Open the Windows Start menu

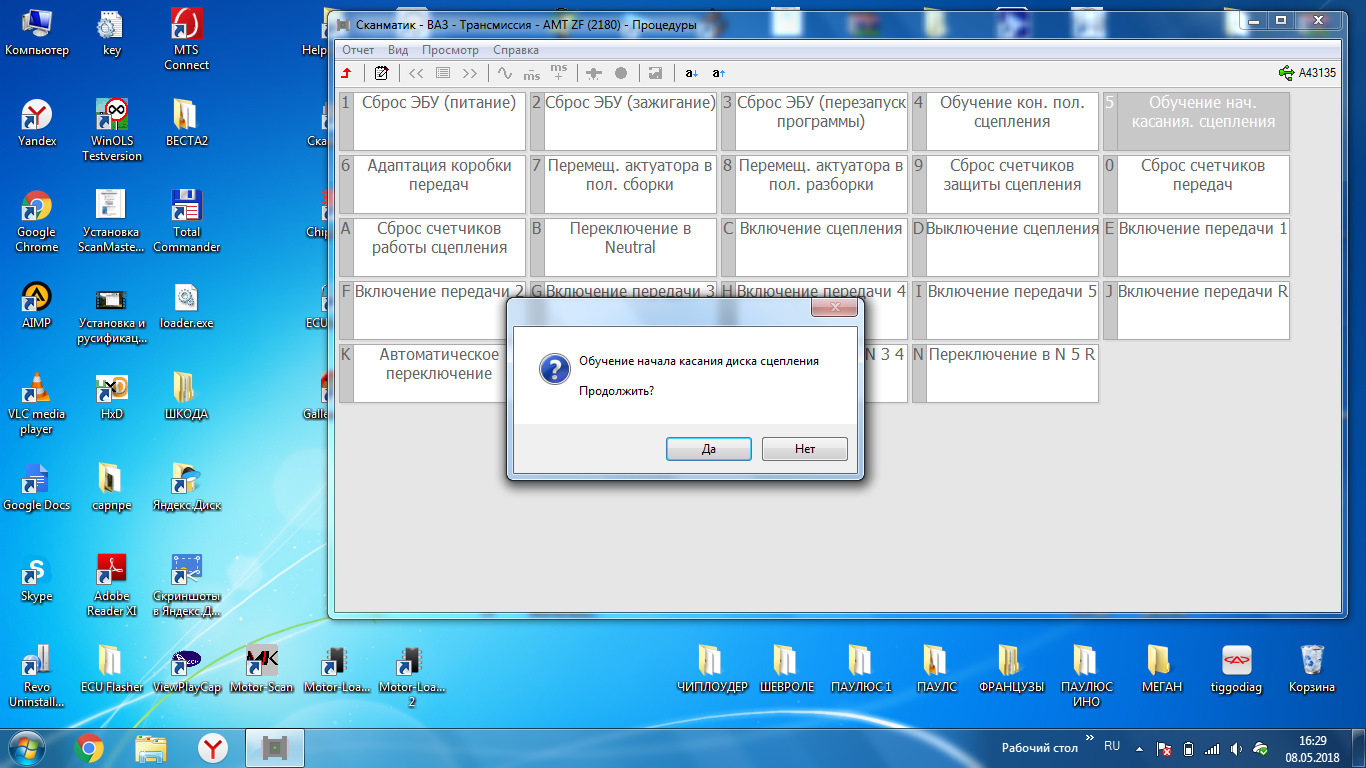coord(27,748)
